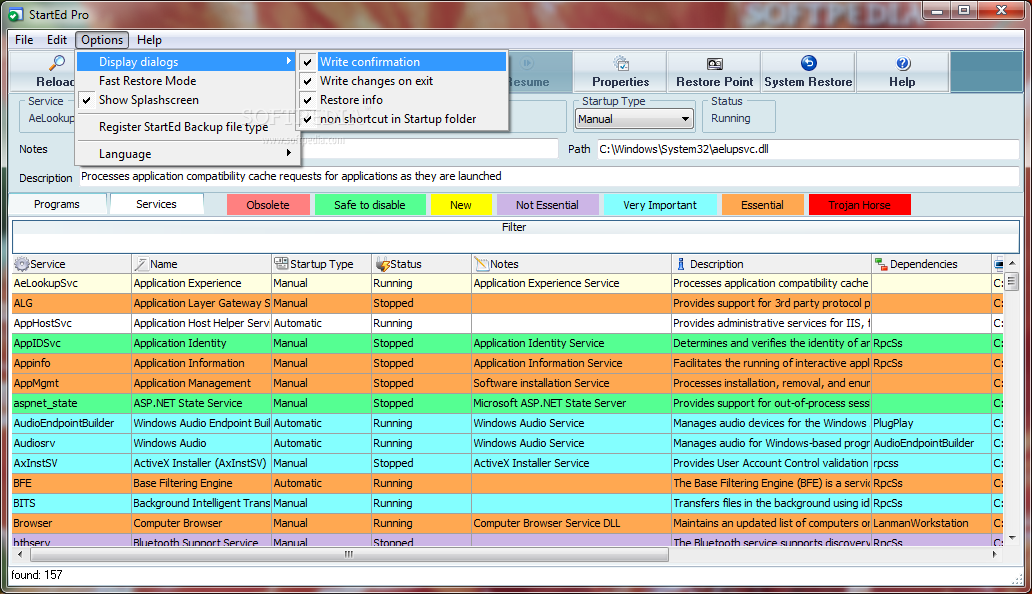Screen dimensions: 1032x594
Task: Select the aspnet_state service row
Action: tap(507, 403)
